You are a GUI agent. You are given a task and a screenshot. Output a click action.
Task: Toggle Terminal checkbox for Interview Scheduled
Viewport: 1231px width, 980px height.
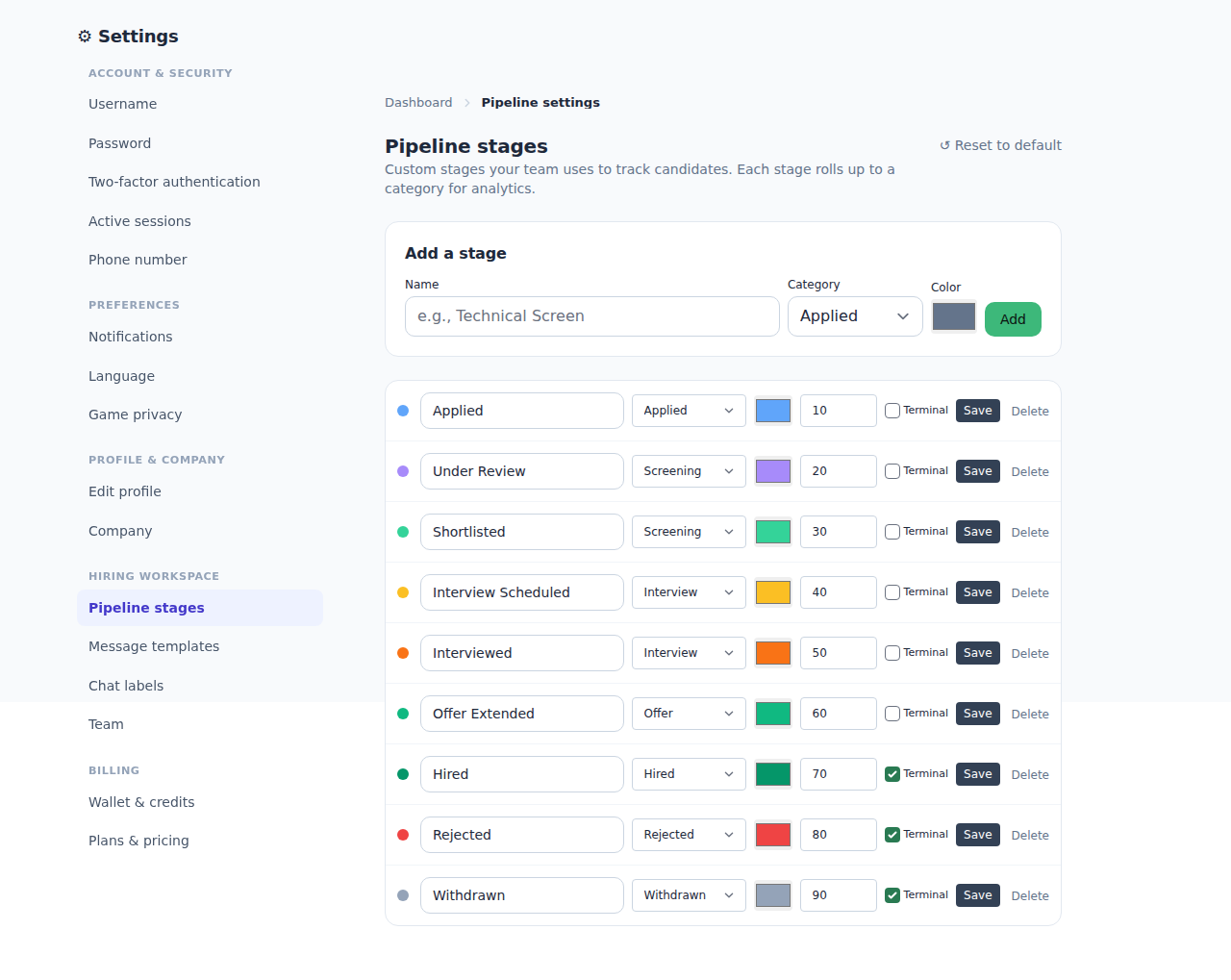(892, 592)
